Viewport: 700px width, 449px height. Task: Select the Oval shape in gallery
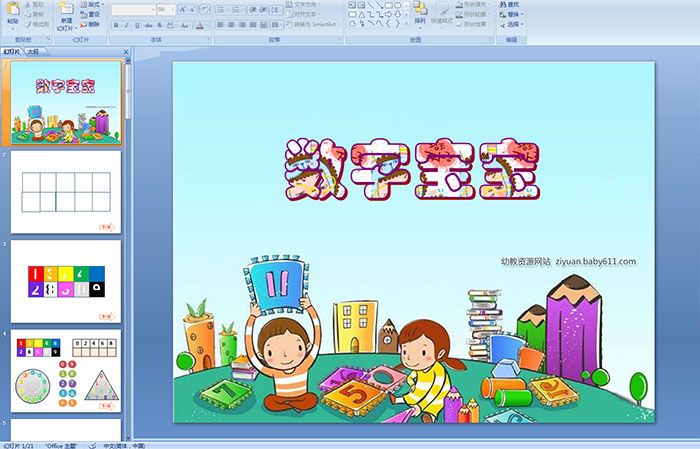click(397, 5)
